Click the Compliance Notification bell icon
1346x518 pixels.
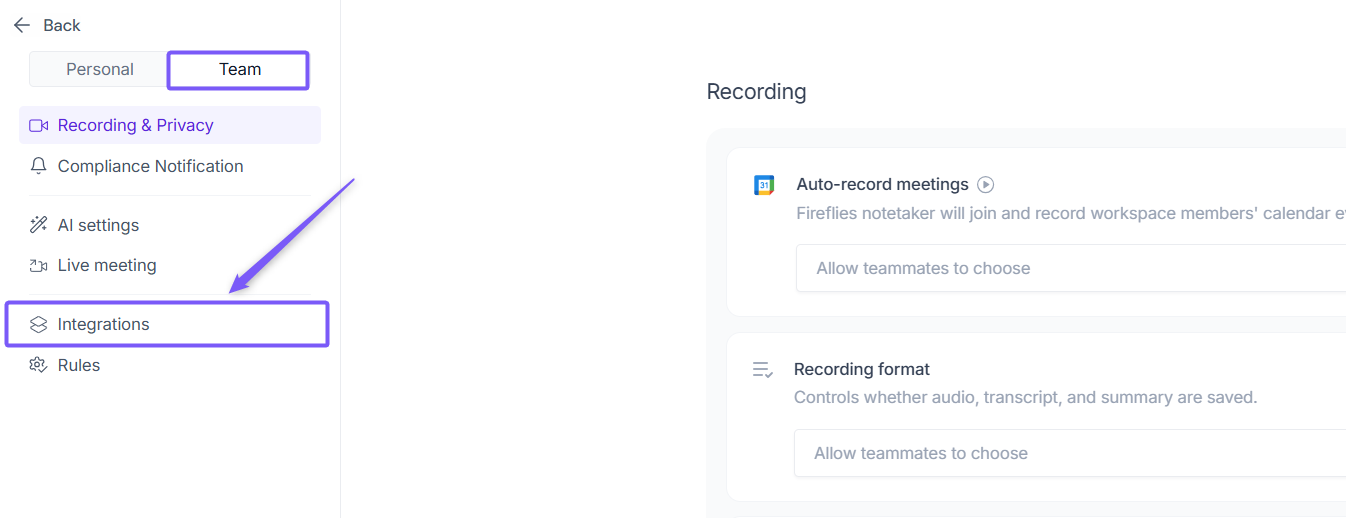[39, 166]
